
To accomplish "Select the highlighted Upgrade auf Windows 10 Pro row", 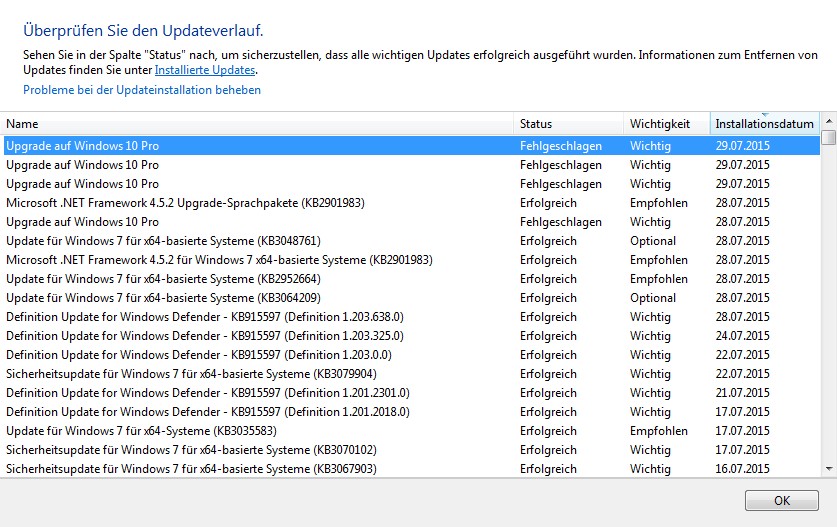I will 412,146.
